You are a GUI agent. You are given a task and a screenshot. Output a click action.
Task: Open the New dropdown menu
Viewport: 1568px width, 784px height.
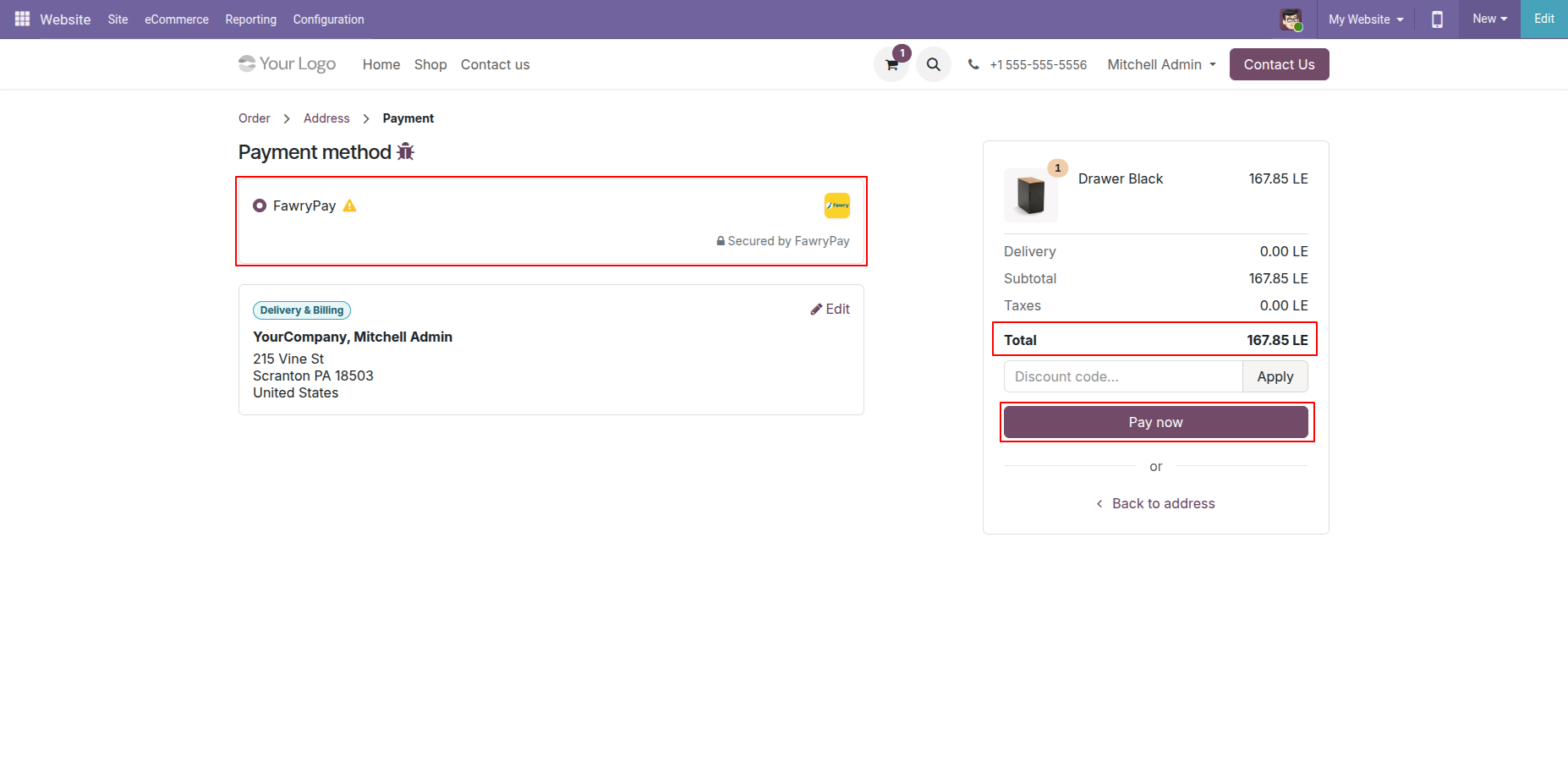[1489, 19]
